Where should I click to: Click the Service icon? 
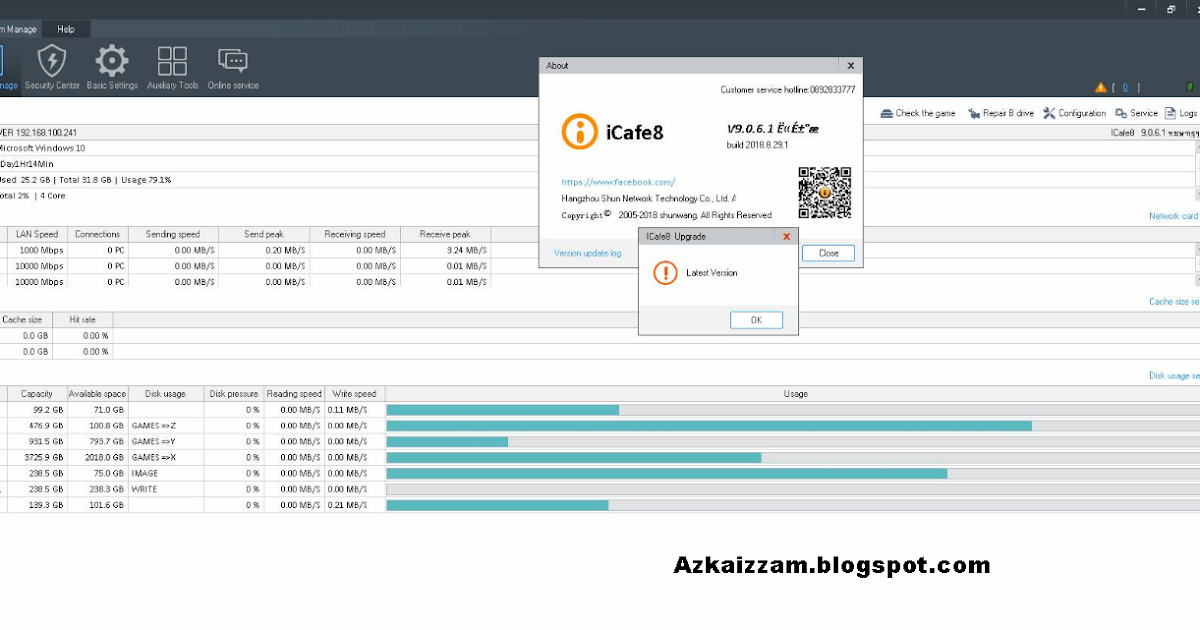1135,112
